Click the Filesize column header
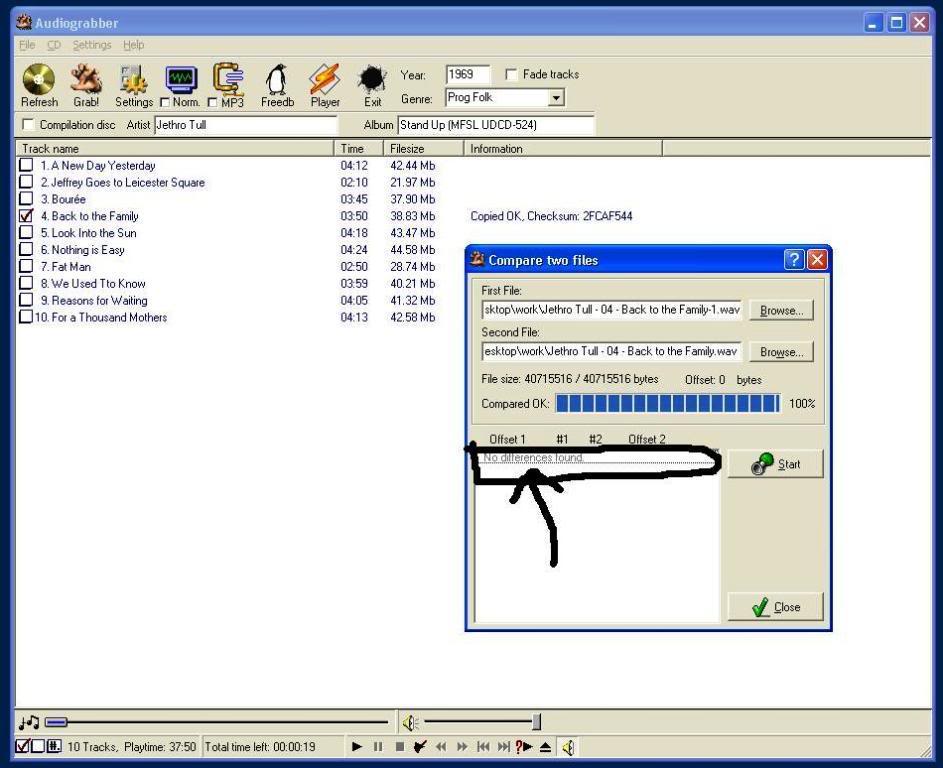Screen dimensions: 943x768 pos(423,149)
